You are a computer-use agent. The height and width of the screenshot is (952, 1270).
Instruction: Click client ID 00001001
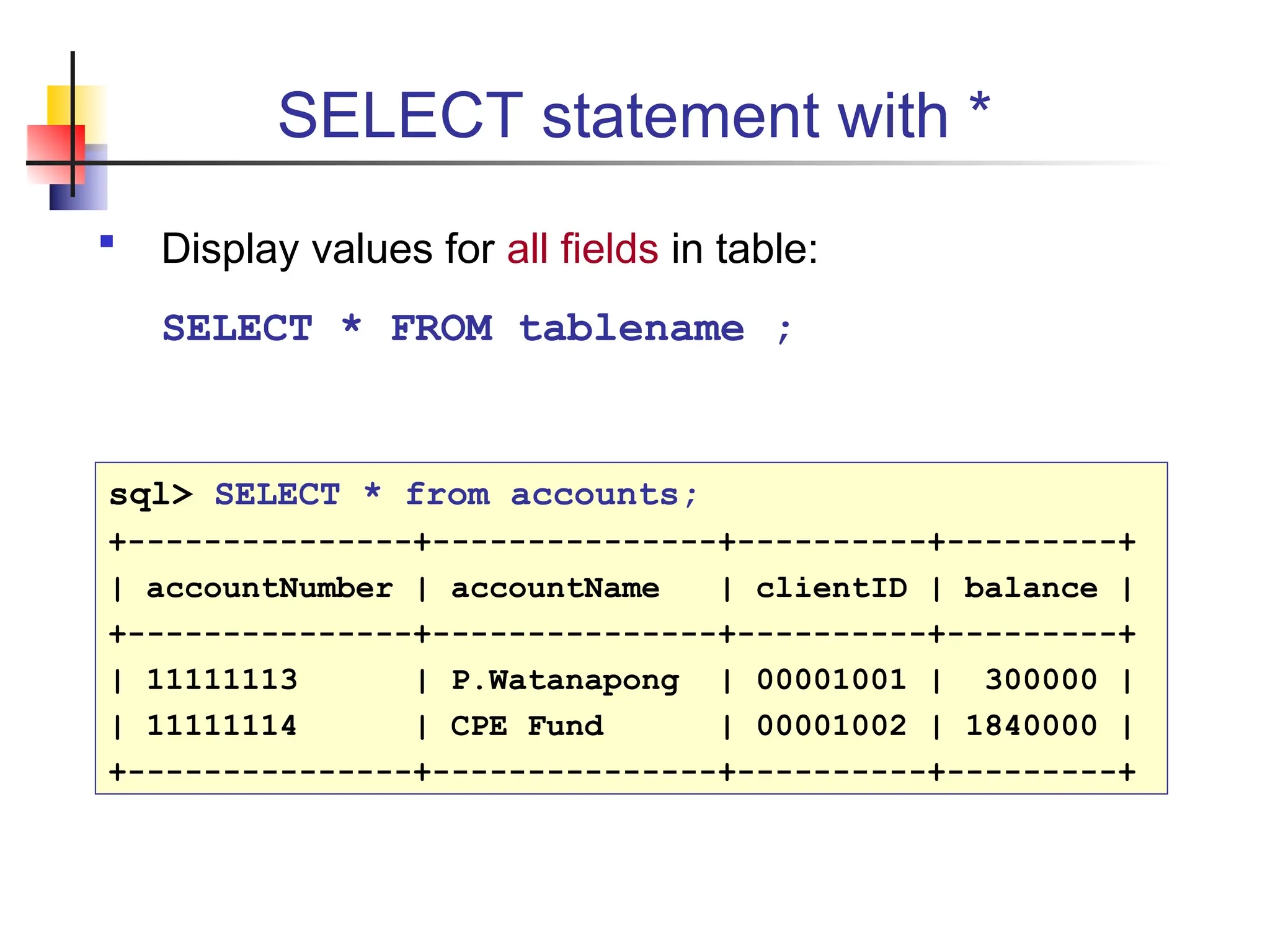(x=832, y=679)
